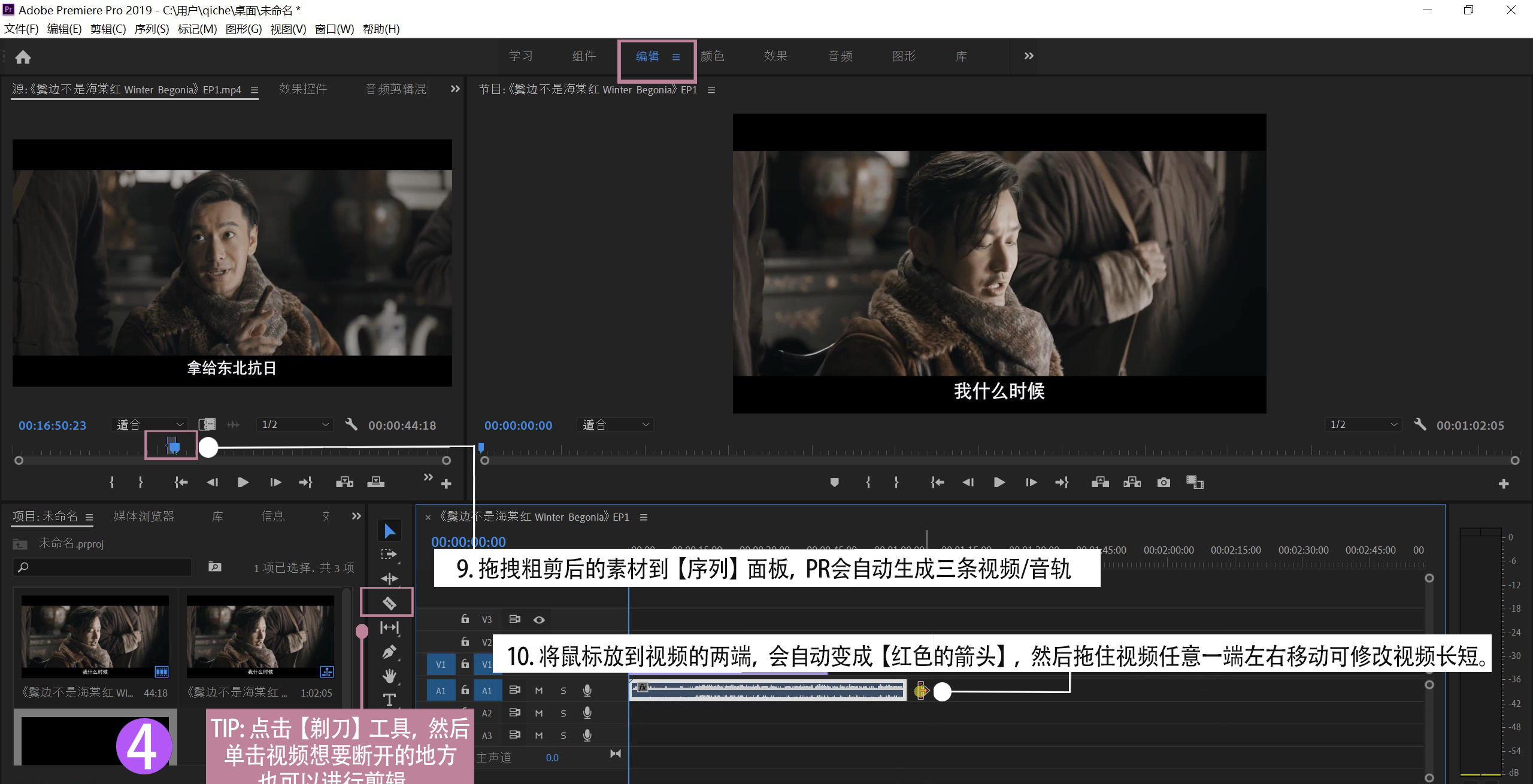This screenshot has height=784, width=1533.
Task: Select the Pen tool
Action: coord(389,652)
